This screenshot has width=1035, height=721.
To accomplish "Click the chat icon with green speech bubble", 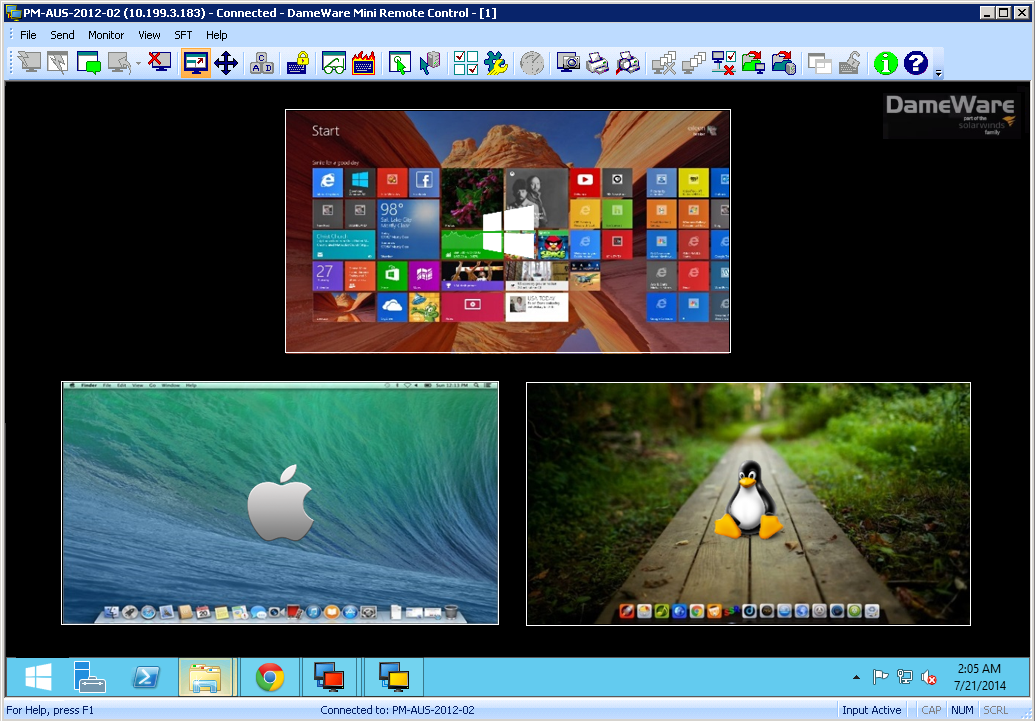I will point(89,63).
